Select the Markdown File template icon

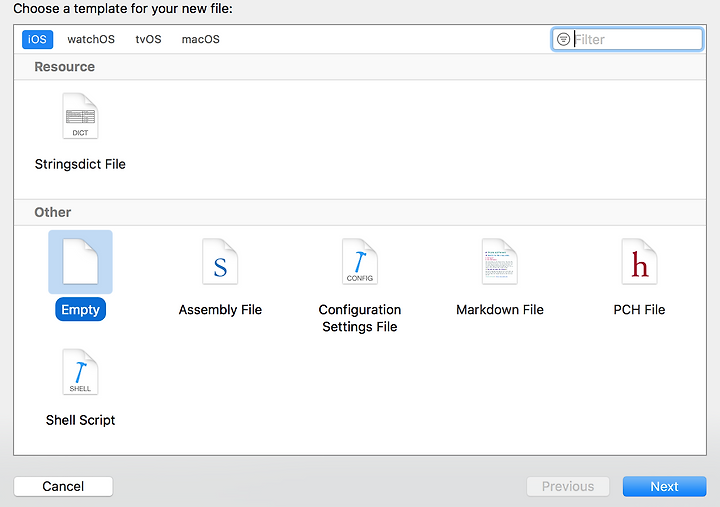pyautogui.click(x=500, y=262)
